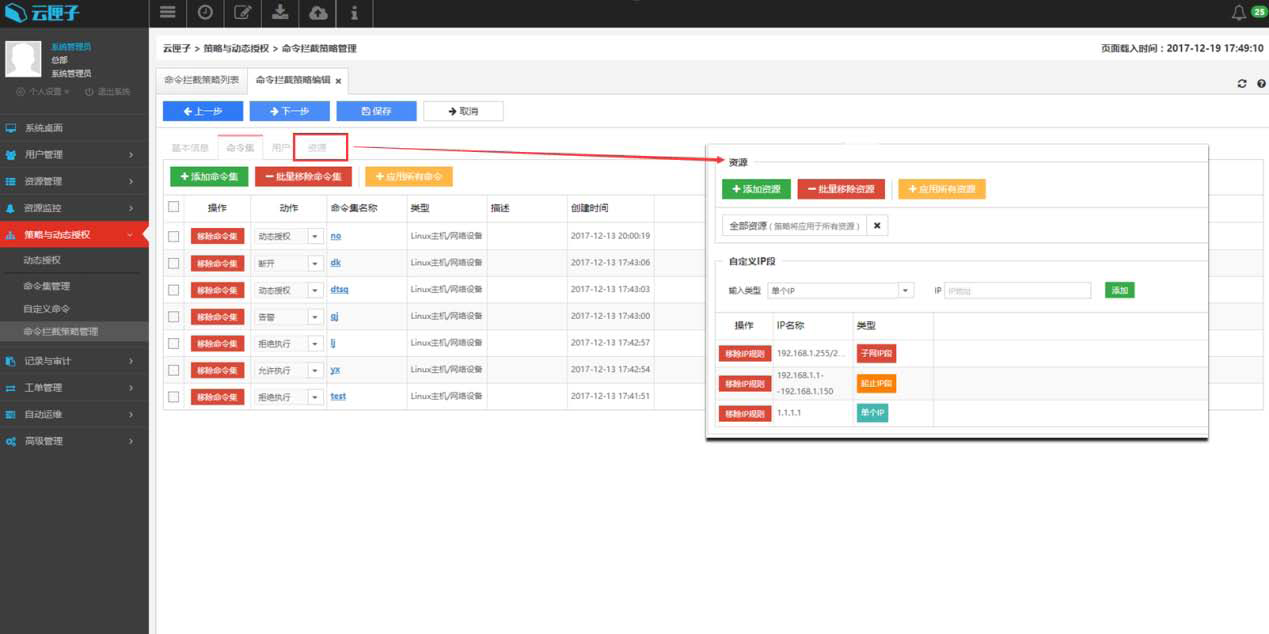Click 移除命令集 button in row lj
1269x634 pixels.
coord(217,343)
